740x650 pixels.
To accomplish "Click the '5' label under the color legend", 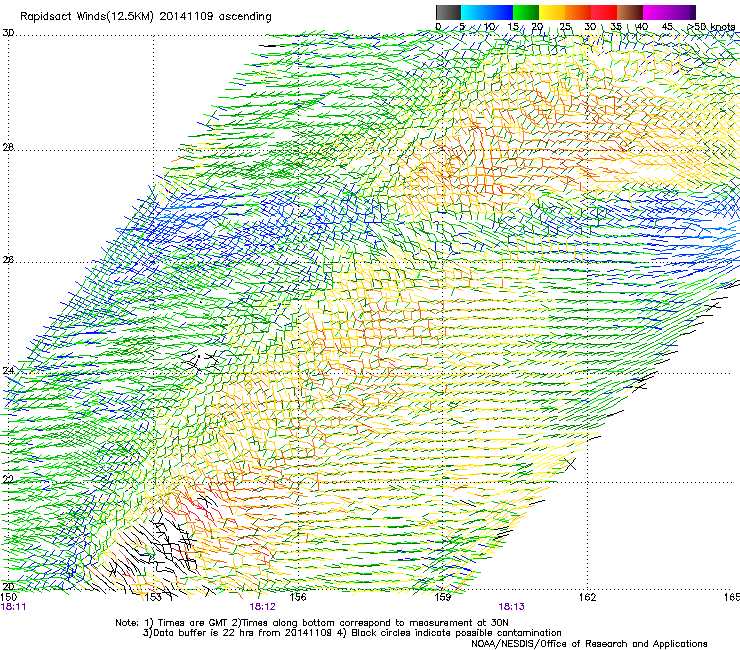I will [x=462, y=26].
